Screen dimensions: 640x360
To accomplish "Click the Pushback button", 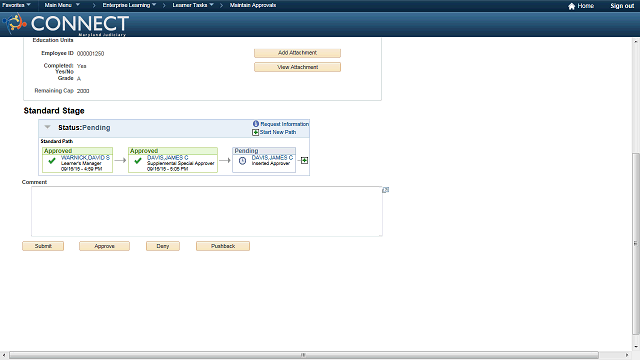I will click(223, 246).
